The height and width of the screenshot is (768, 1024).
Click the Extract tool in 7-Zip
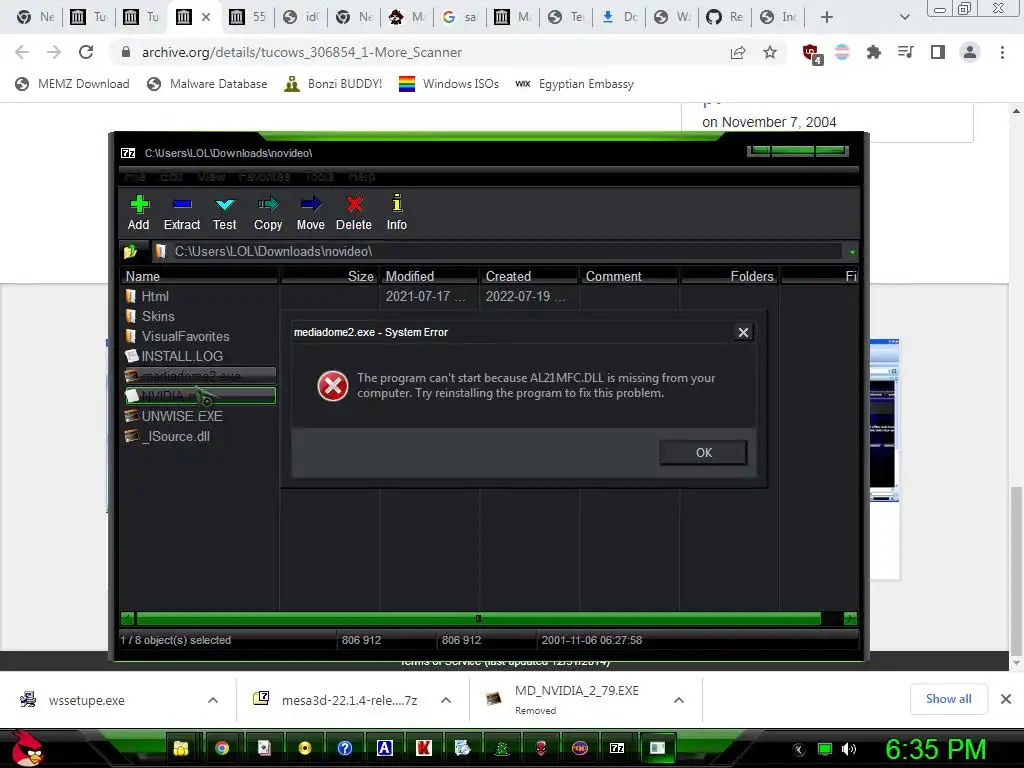182,213
